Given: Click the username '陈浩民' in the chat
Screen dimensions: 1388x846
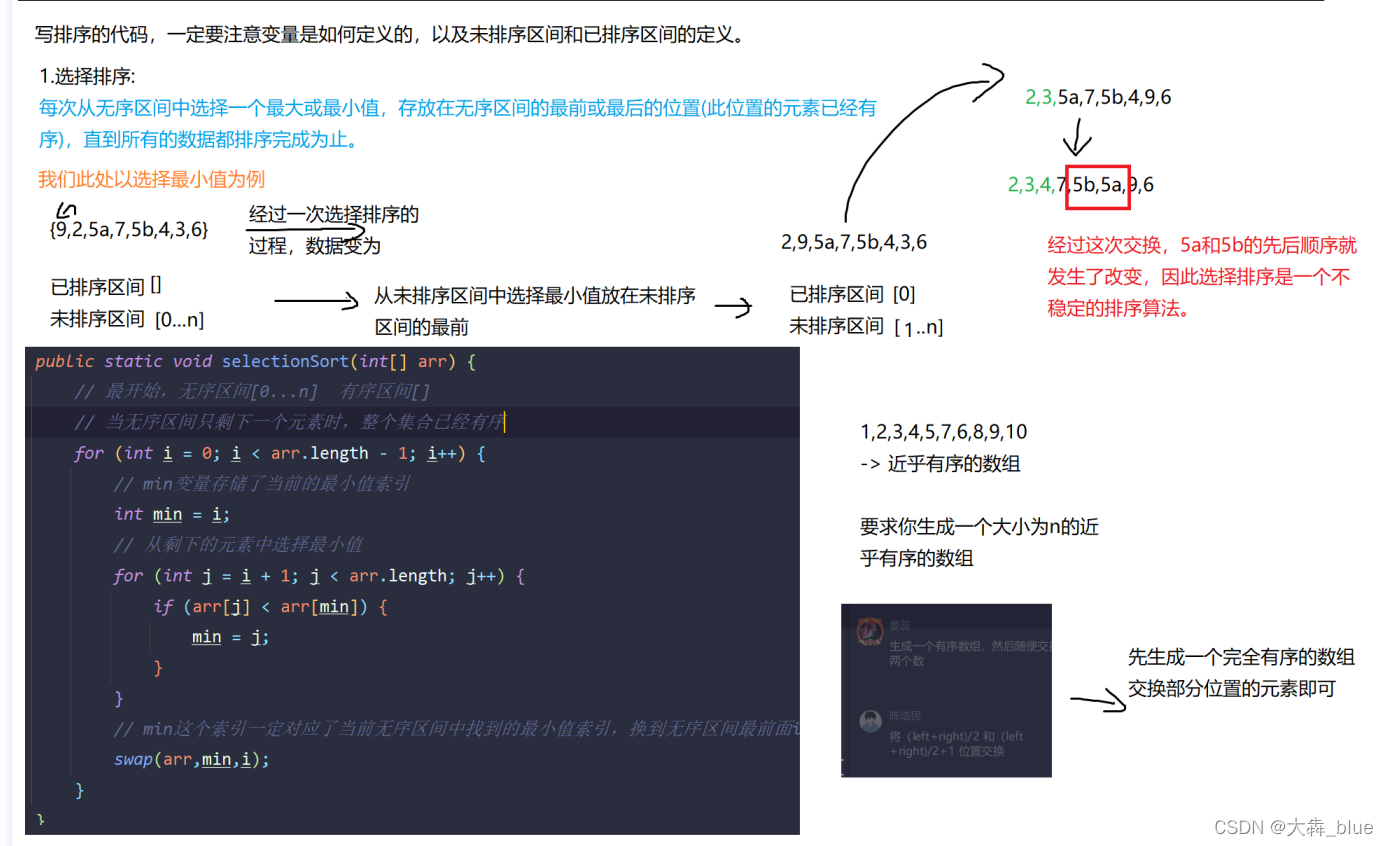Looking at the screenshot, I should 904,717.
